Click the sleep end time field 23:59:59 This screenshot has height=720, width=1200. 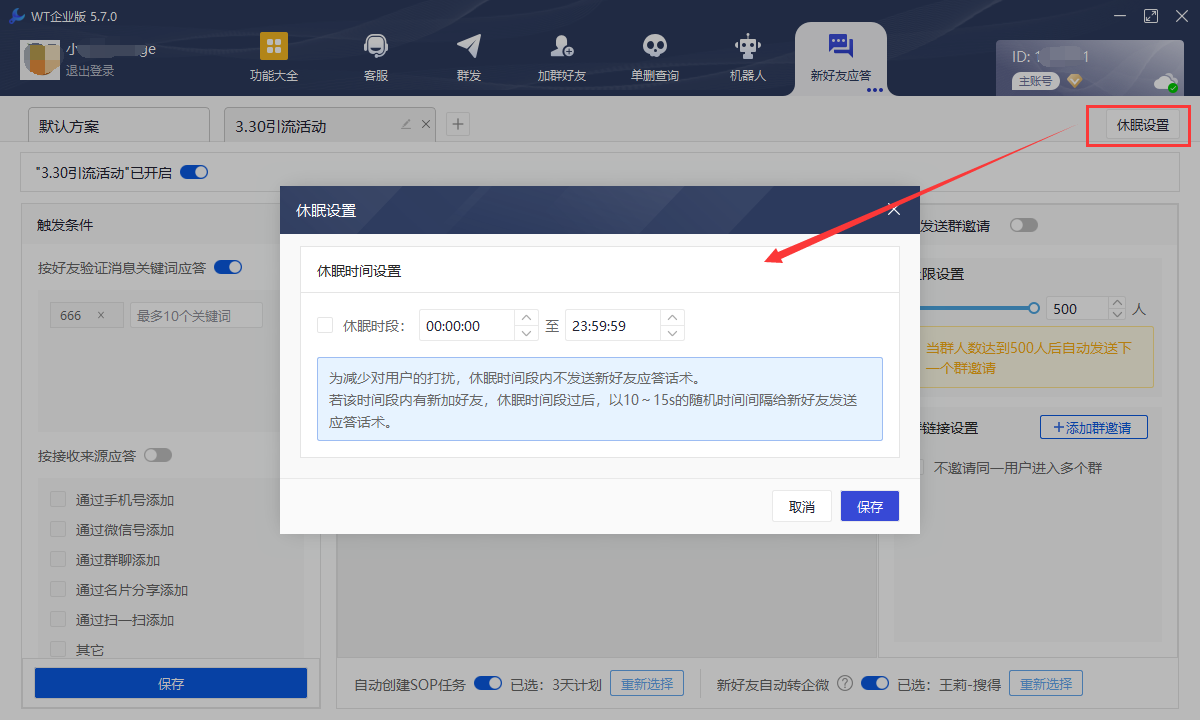click(612, 326)
